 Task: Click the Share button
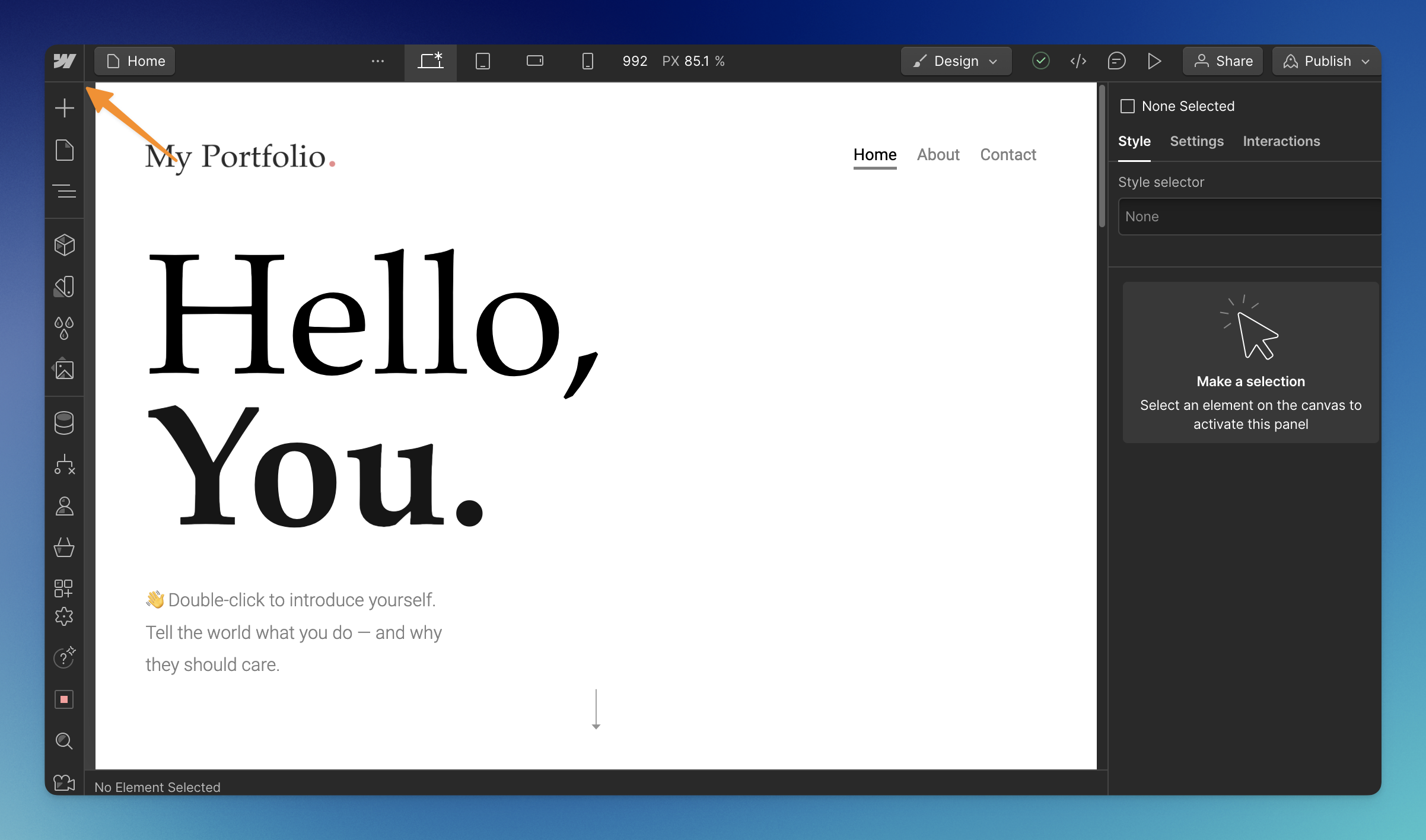pyautogui.click(x=1223, y=61)
